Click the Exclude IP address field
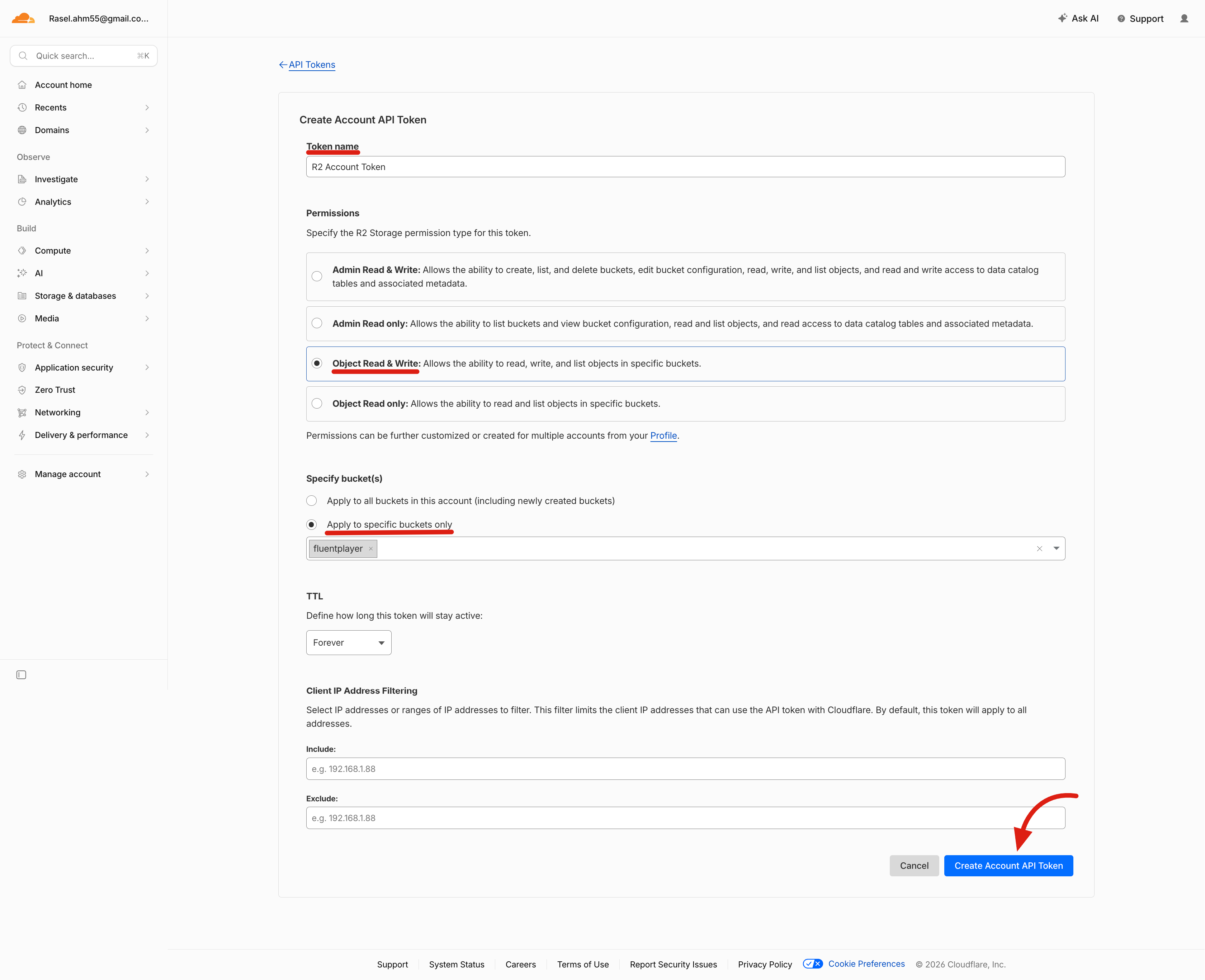 685,818
